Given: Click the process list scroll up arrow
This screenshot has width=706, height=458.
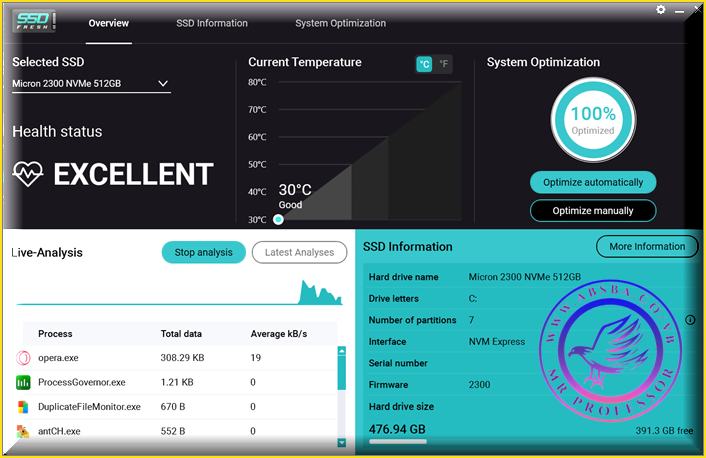Looking at the screenshot, I should tap(342, 350).
